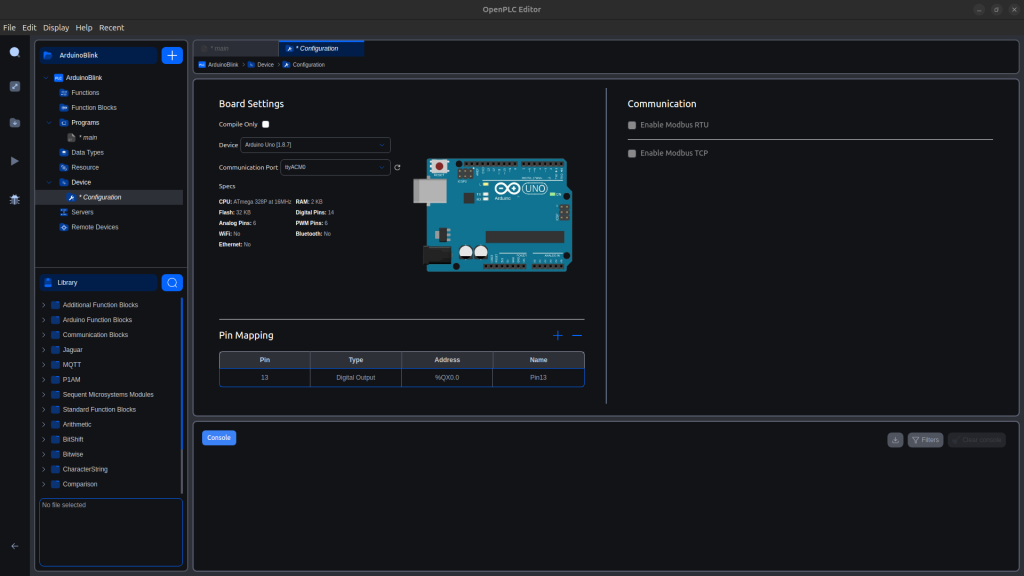Expand Sequent Microsystems Modules library

point(44,394)
